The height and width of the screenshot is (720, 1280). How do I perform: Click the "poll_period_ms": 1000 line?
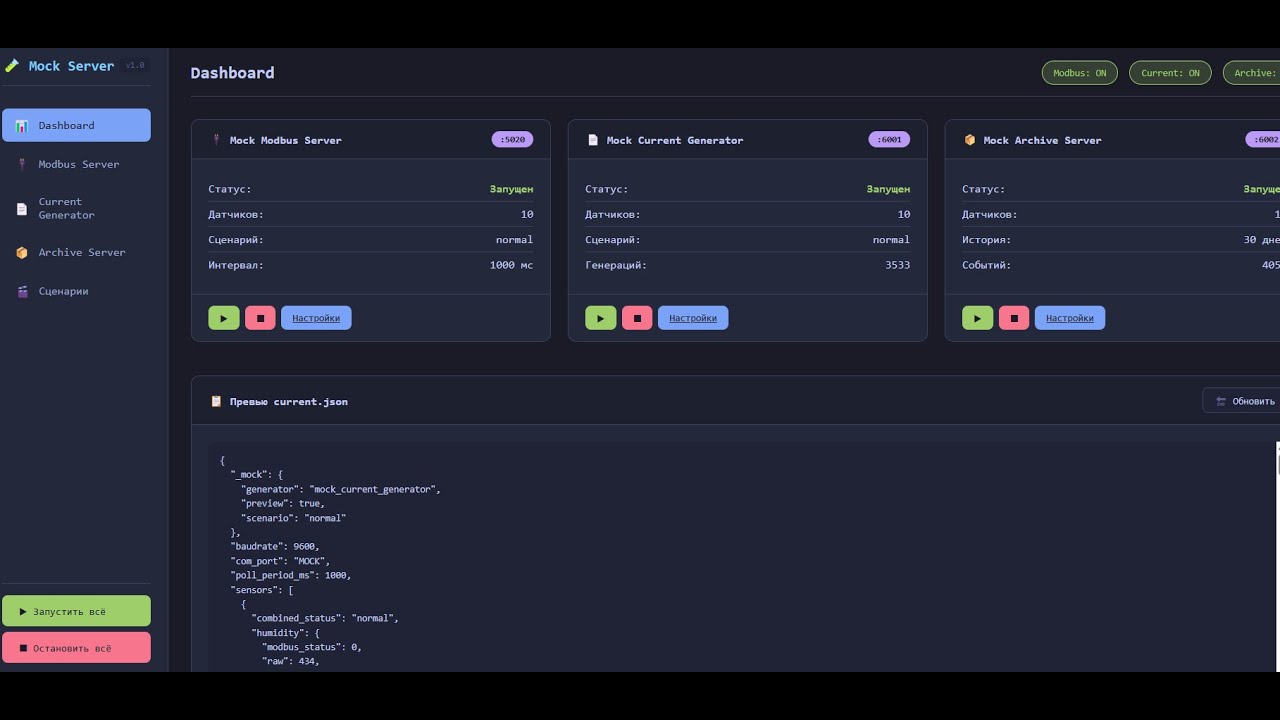click(x=291, y=575)
